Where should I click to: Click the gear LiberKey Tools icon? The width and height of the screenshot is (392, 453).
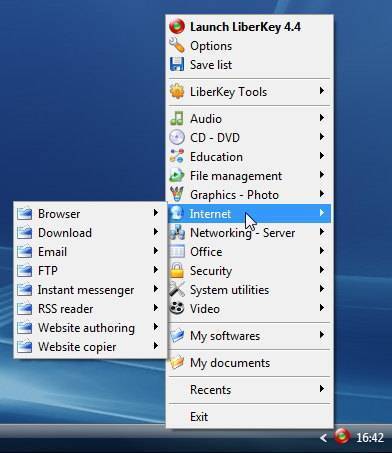click(177, 92)
